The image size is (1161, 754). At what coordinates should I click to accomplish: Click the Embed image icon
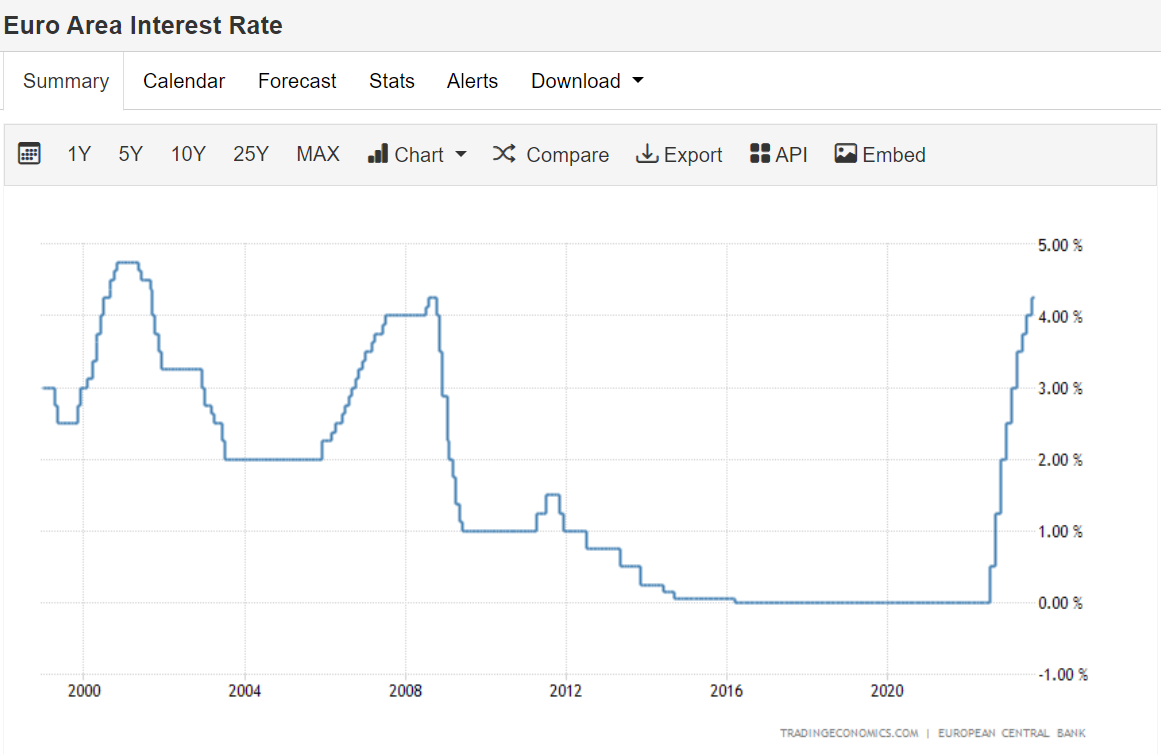coord(846,154)
